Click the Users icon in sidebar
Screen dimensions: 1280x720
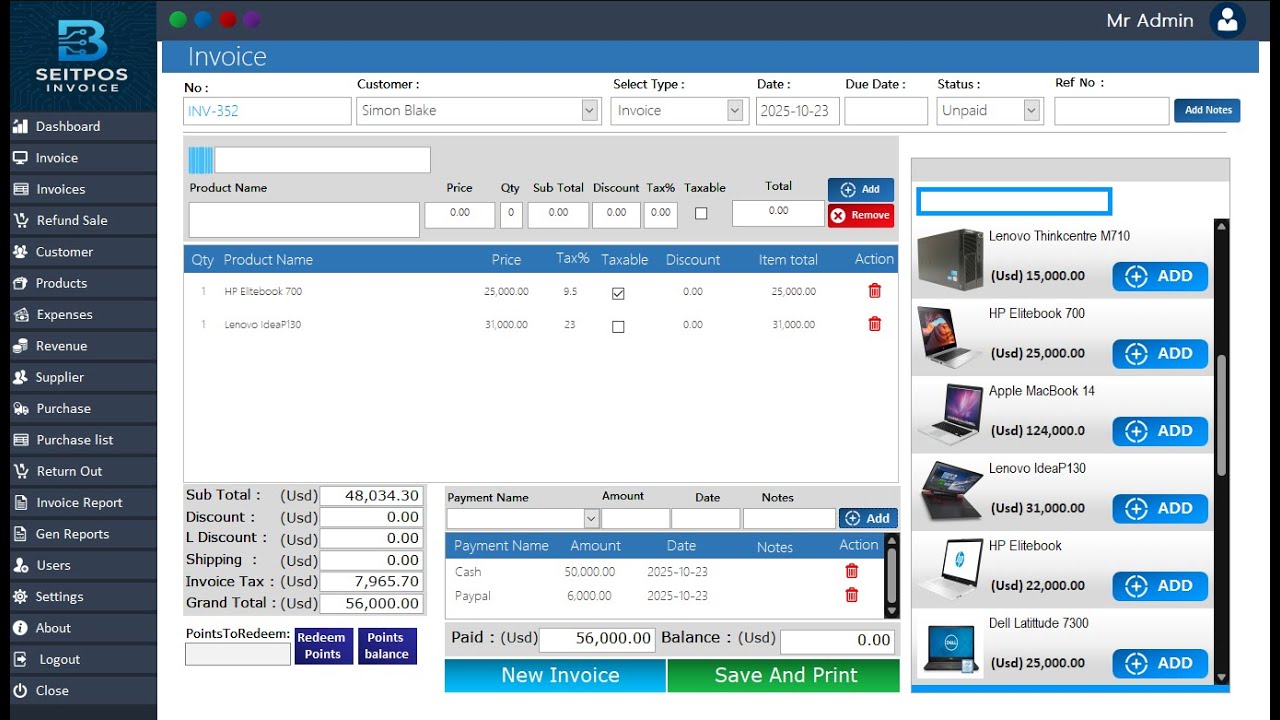[20, 565]
